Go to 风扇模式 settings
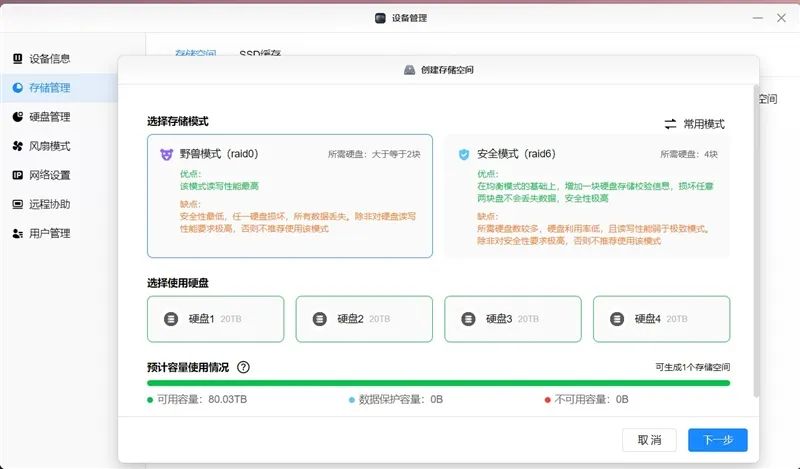 click(49, 146)
